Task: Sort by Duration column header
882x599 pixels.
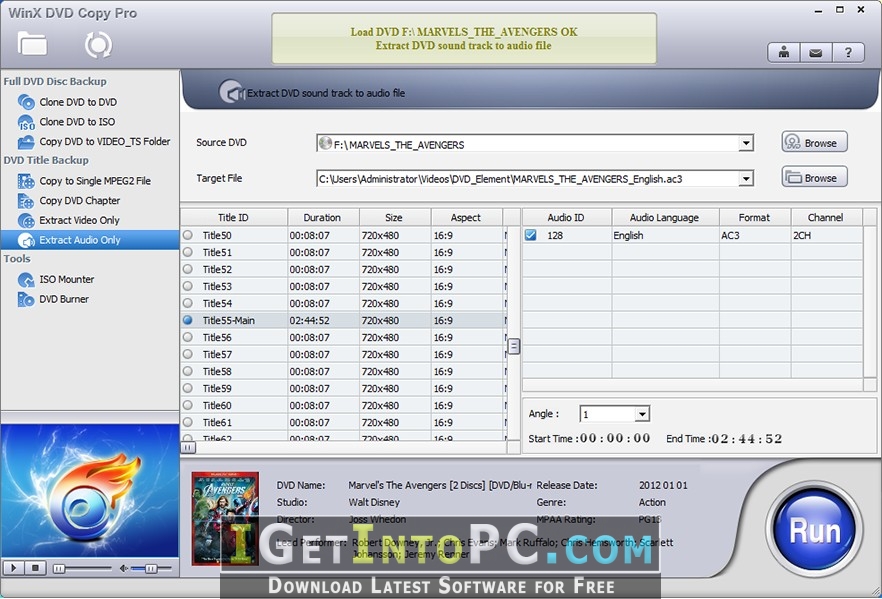Action: 323,217
